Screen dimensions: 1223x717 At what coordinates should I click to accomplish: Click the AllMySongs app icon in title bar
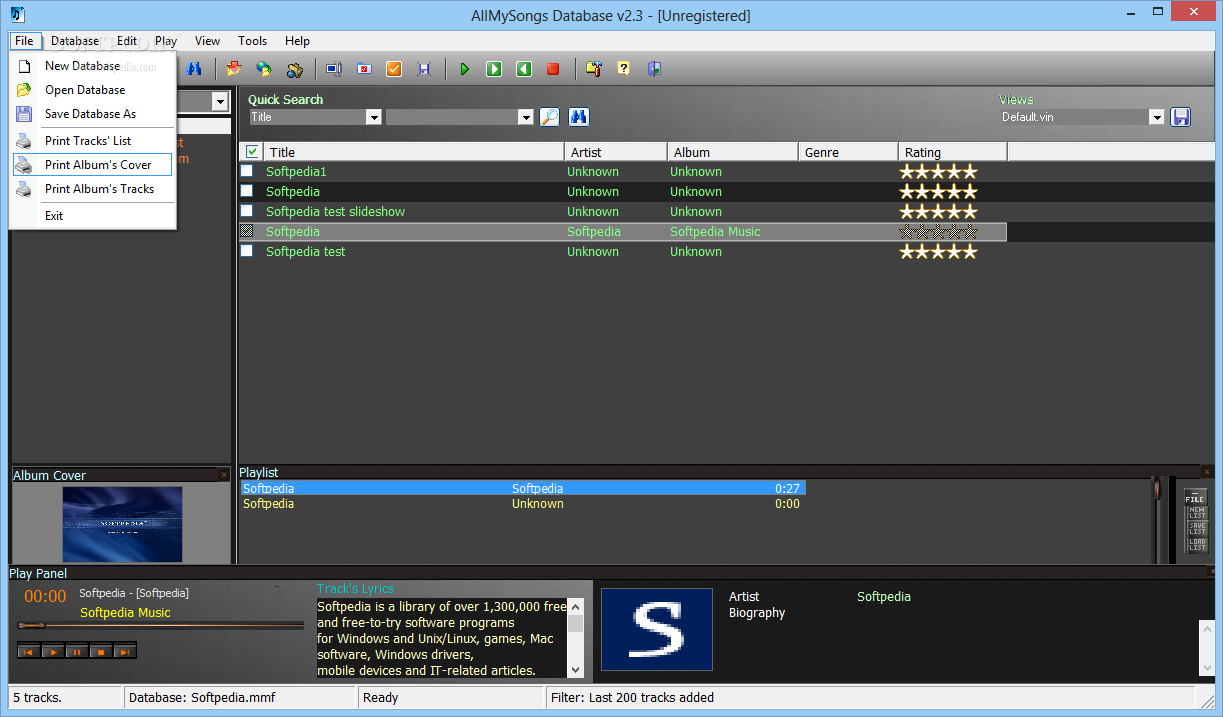(17, 14)
